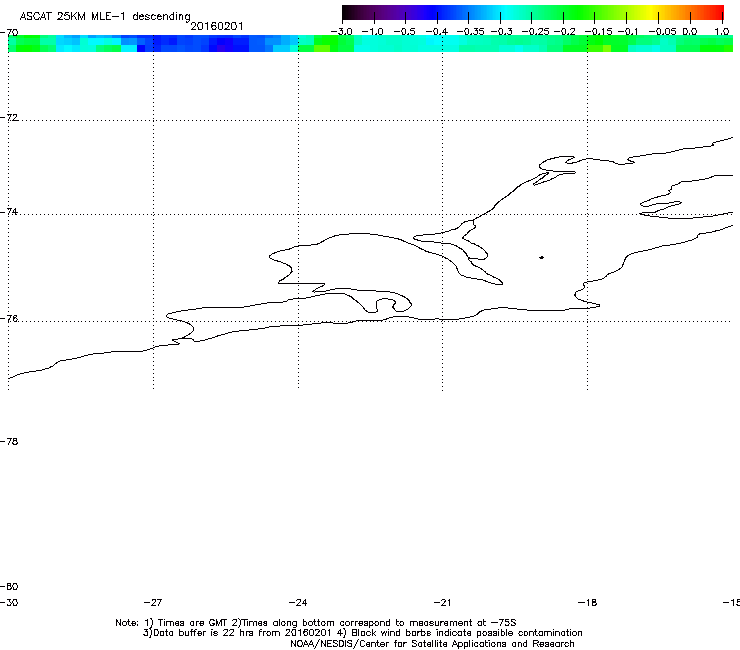This screenshot has width=740, height=650.
Task: Click the color bar label -0.4
Action: tap(437, 32)
